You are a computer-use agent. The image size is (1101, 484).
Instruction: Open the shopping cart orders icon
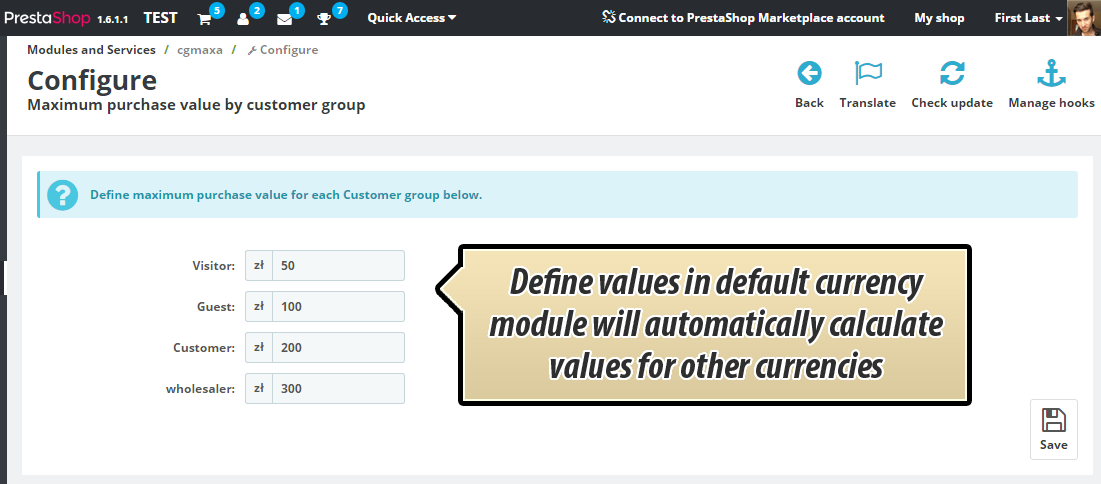pyautogui.click(x=206, y=18)
